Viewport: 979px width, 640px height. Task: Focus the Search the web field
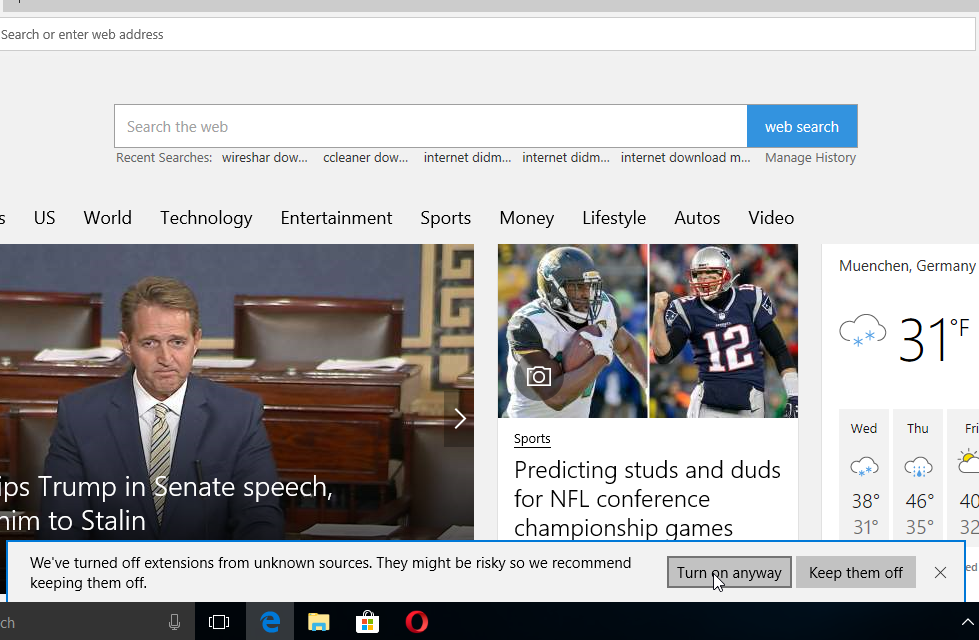pos(431,126)
